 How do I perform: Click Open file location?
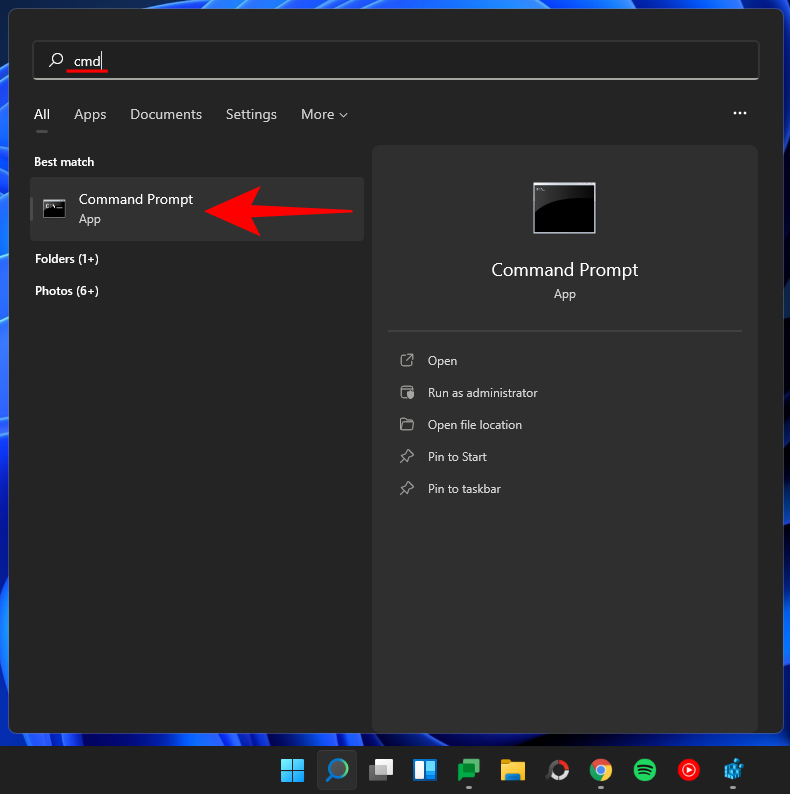click(x=474, y=425)
